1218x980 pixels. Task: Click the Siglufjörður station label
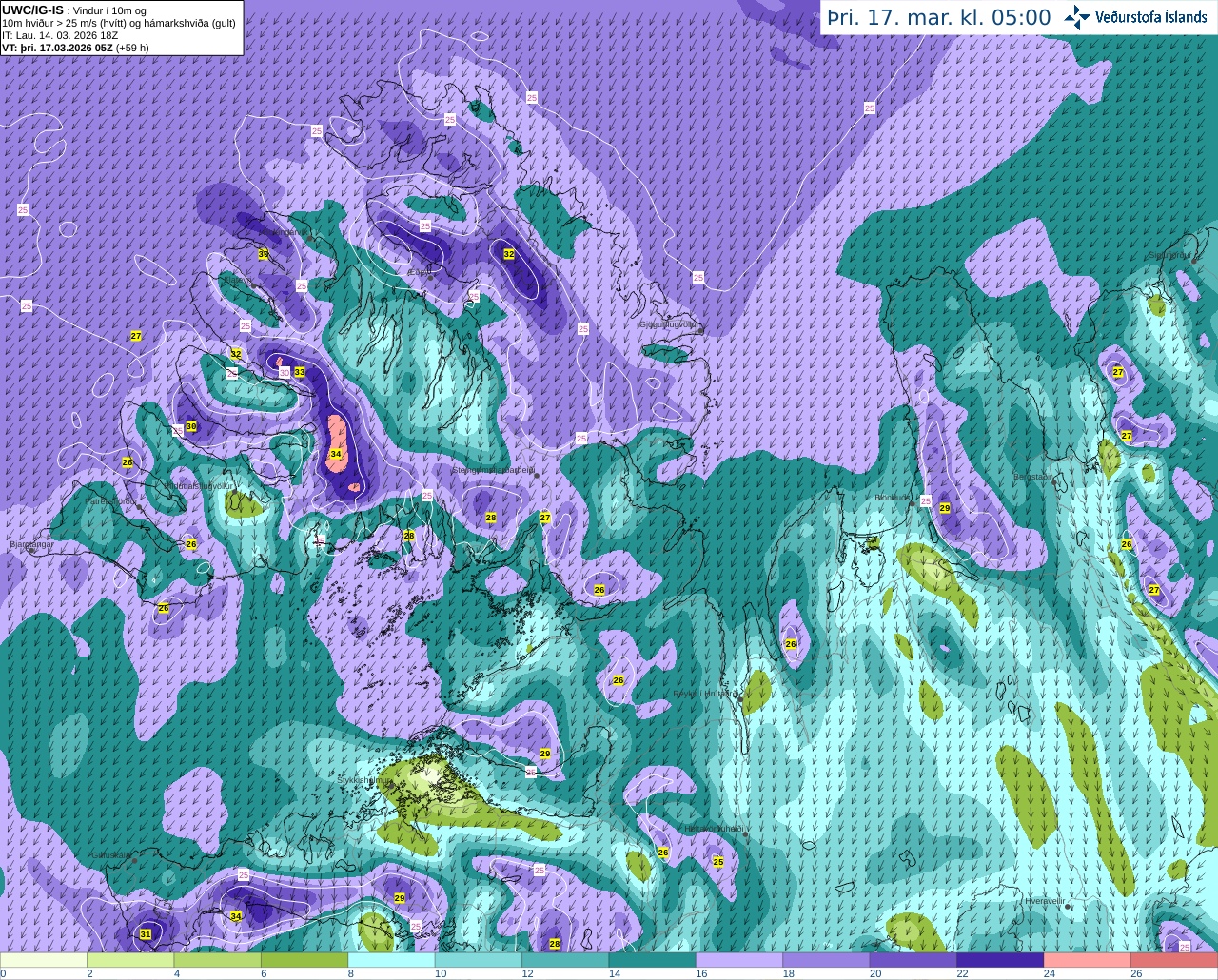(x=1170, y=255)
